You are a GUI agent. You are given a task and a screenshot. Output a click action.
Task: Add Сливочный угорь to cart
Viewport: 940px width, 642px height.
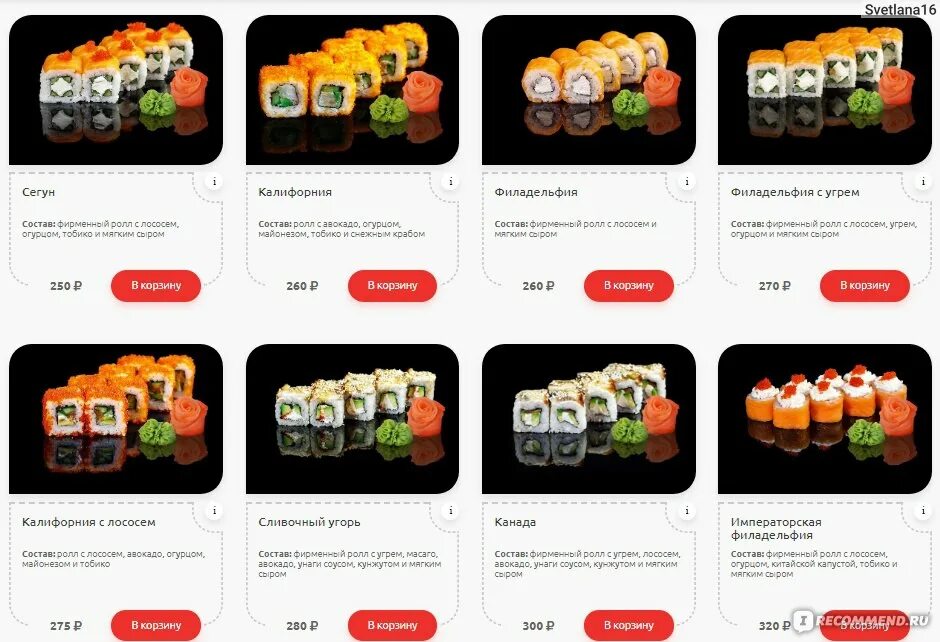392,625
